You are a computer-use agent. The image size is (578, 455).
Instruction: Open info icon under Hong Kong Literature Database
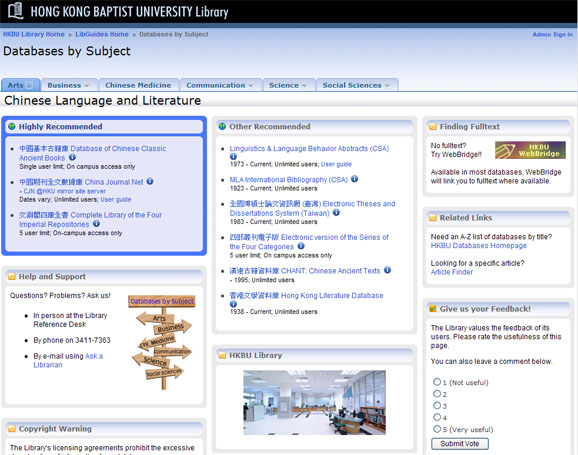pos(233,304)
